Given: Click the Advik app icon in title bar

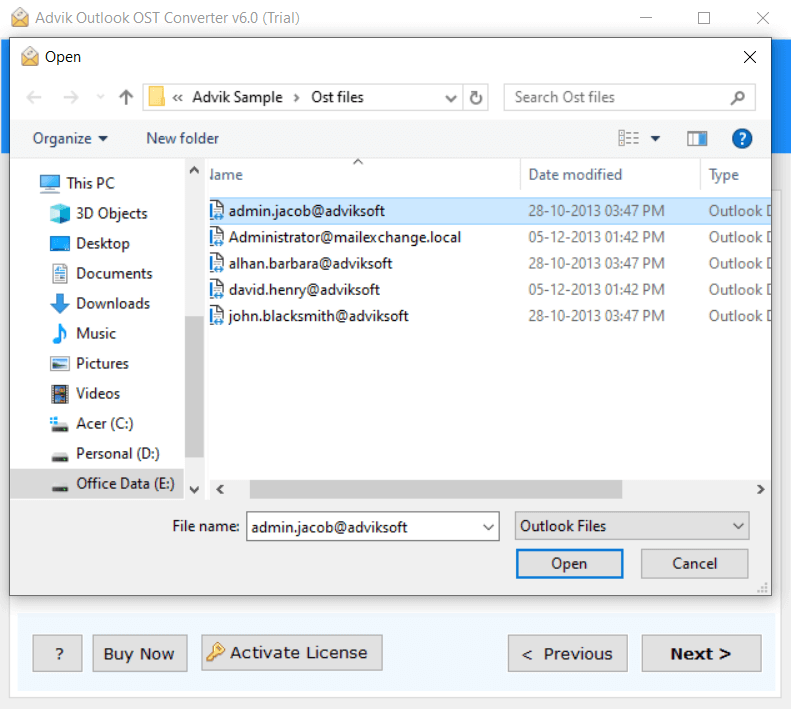Looking at the screenshot, I should pyautogui.click(x=20, y=18).
